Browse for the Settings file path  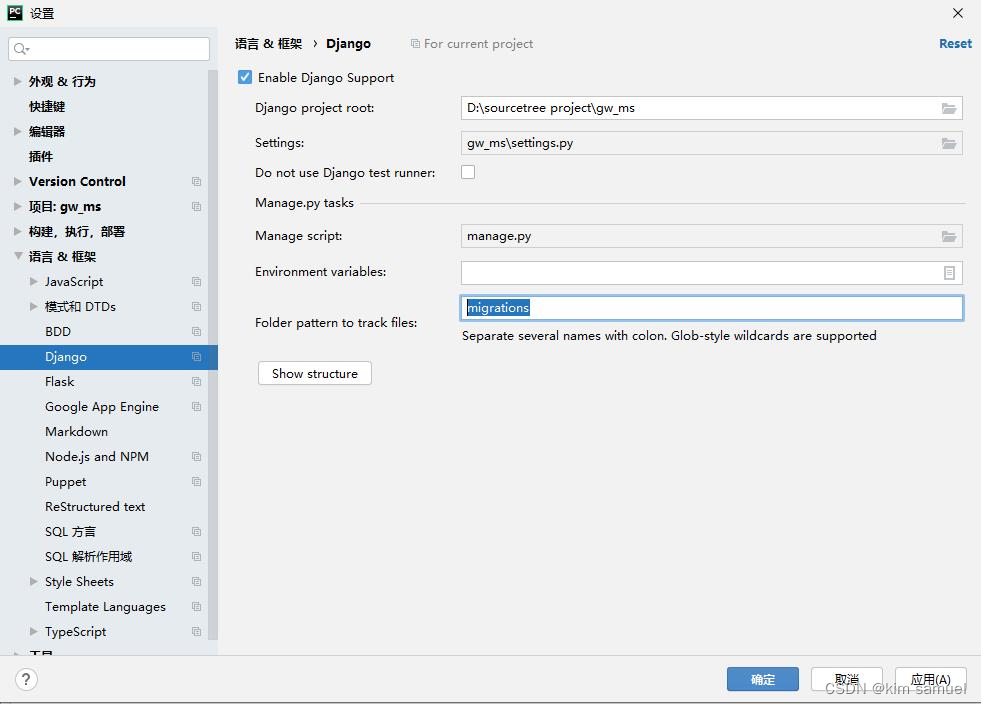tap(949, 143)
